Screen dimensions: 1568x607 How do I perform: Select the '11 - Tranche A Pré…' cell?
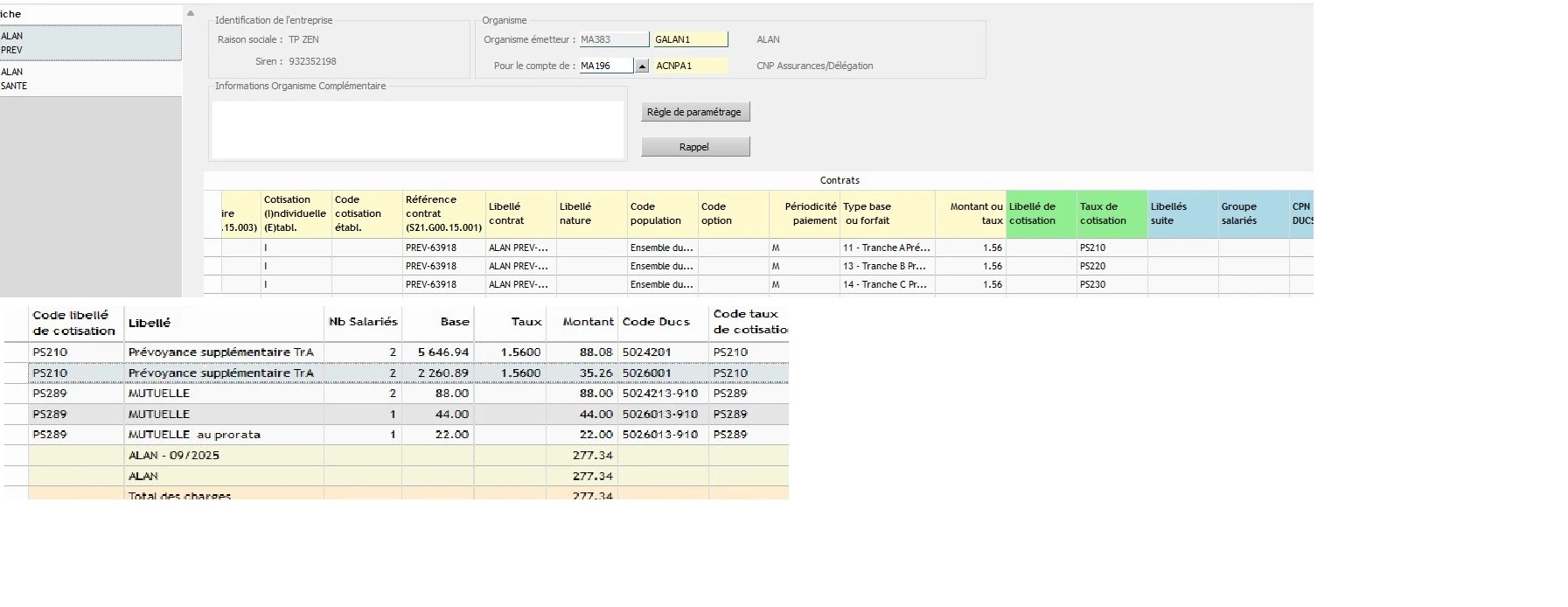tap(887, 248)
